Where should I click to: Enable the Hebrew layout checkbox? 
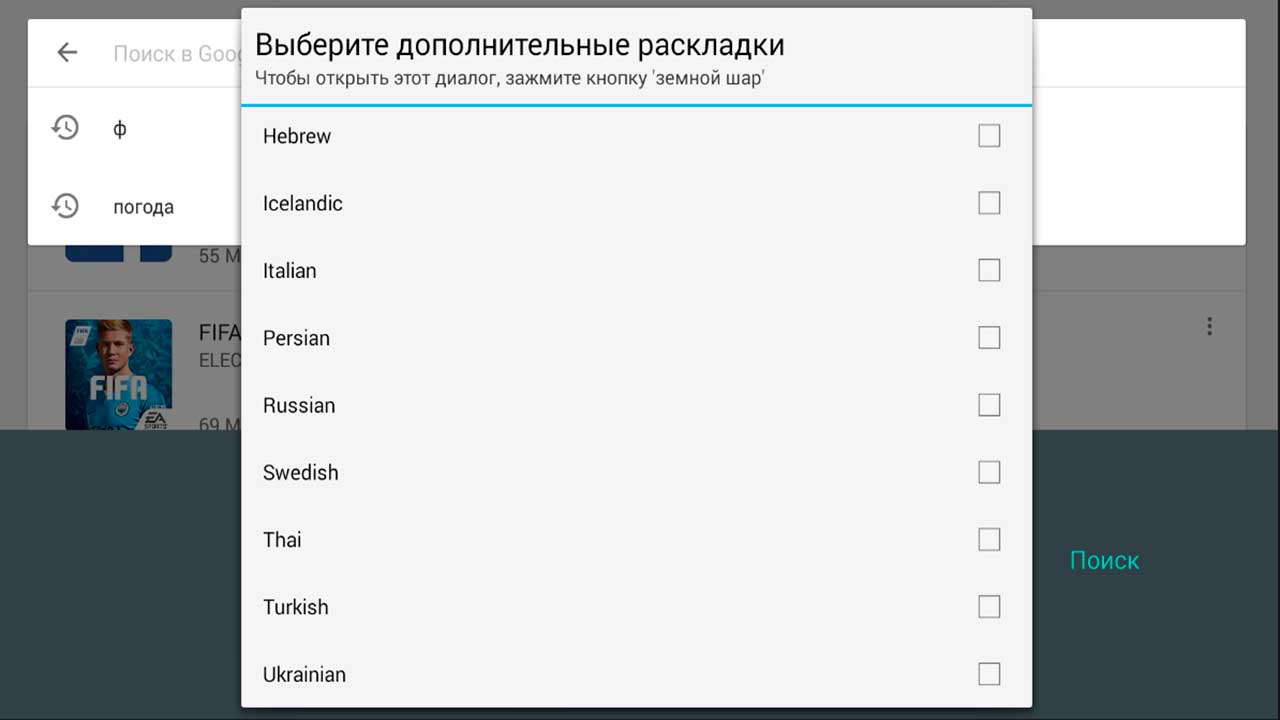coord(989,136)
